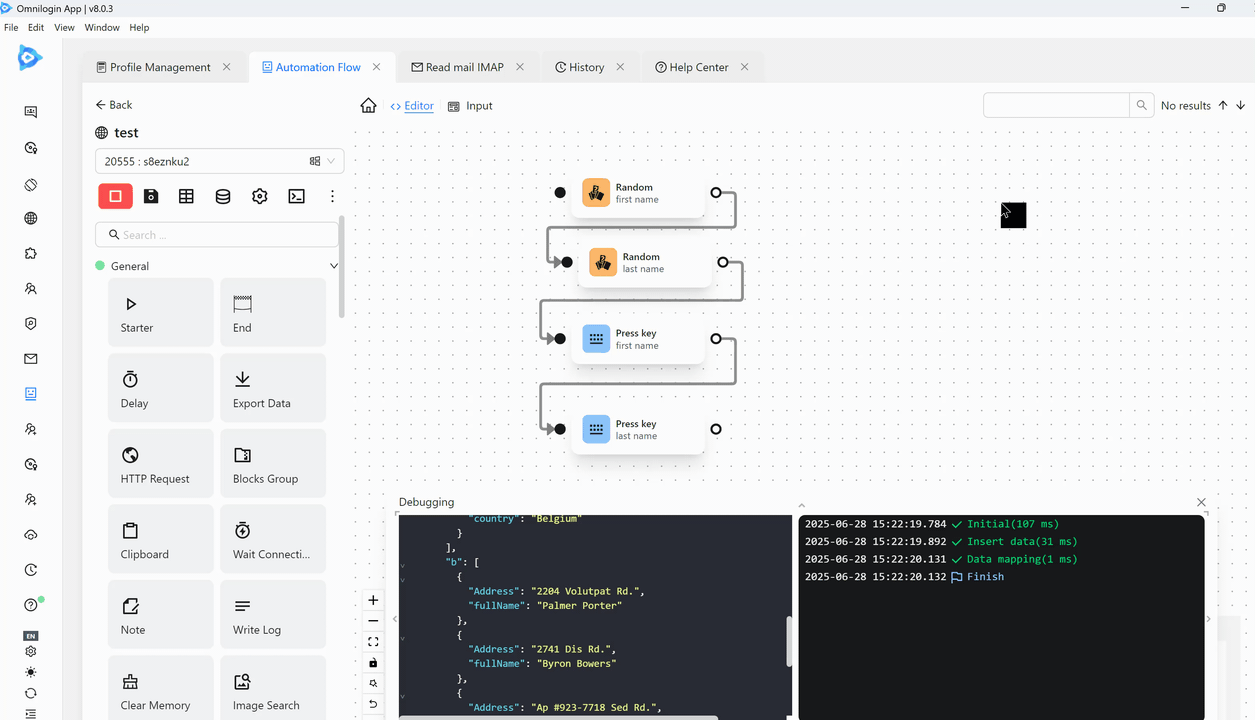Viewport: 1255px width, 720px height.
Task: Click the home icon above canvas
Action: click(x=369, y=106)
